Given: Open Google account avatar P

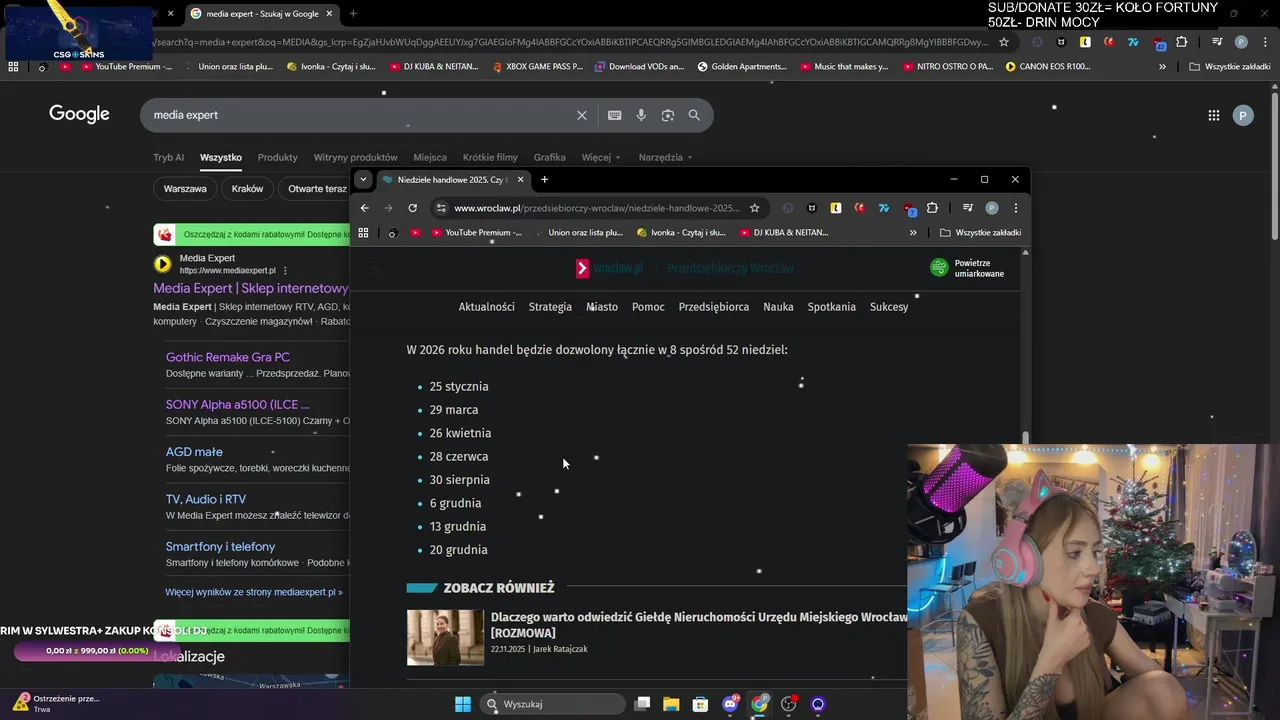Looking at the screenshot, I should (x=1243, y=115).
